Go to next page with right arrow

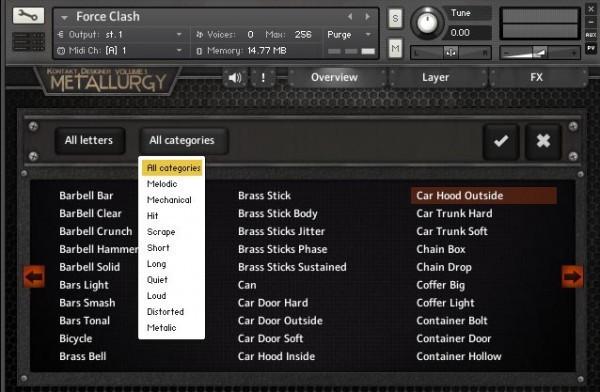pyautogui.click(x=572, y=276)
